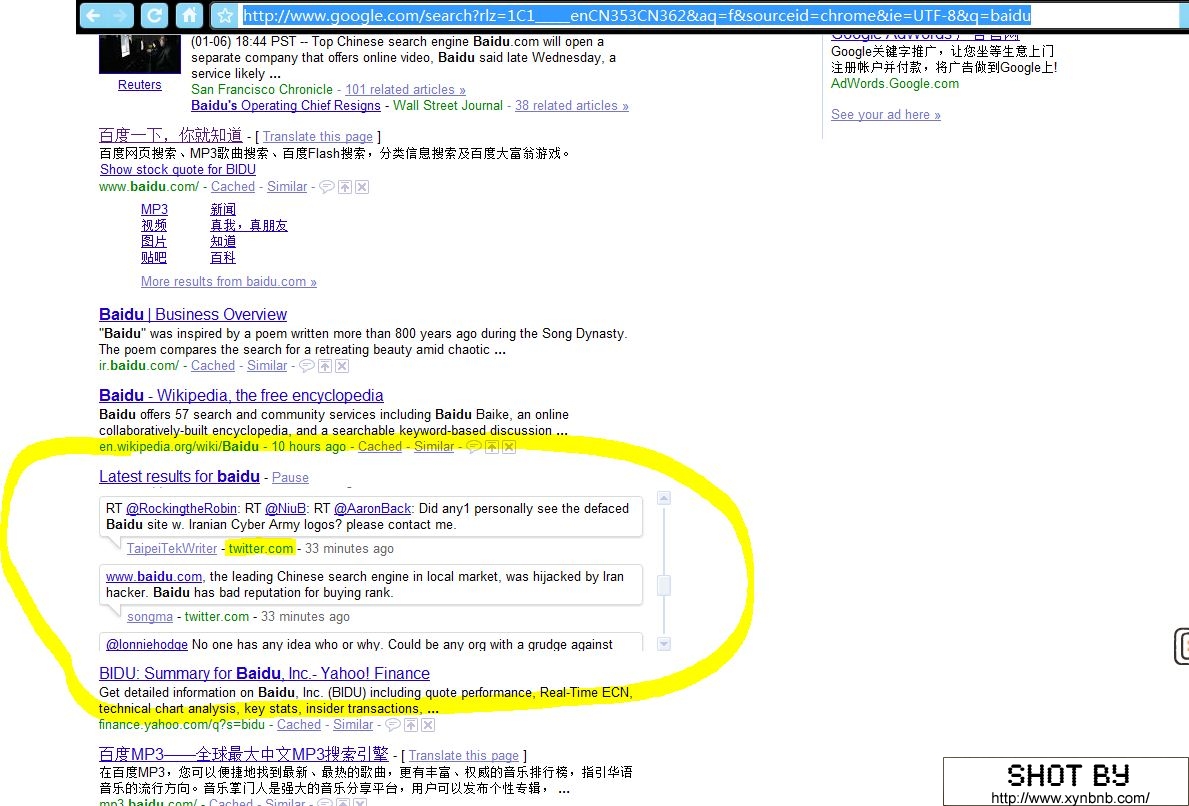The width and height of the screenshot is (1189, 806).
Task: Remove the www.baidu.com result
Action: click(x=362, y=187)
